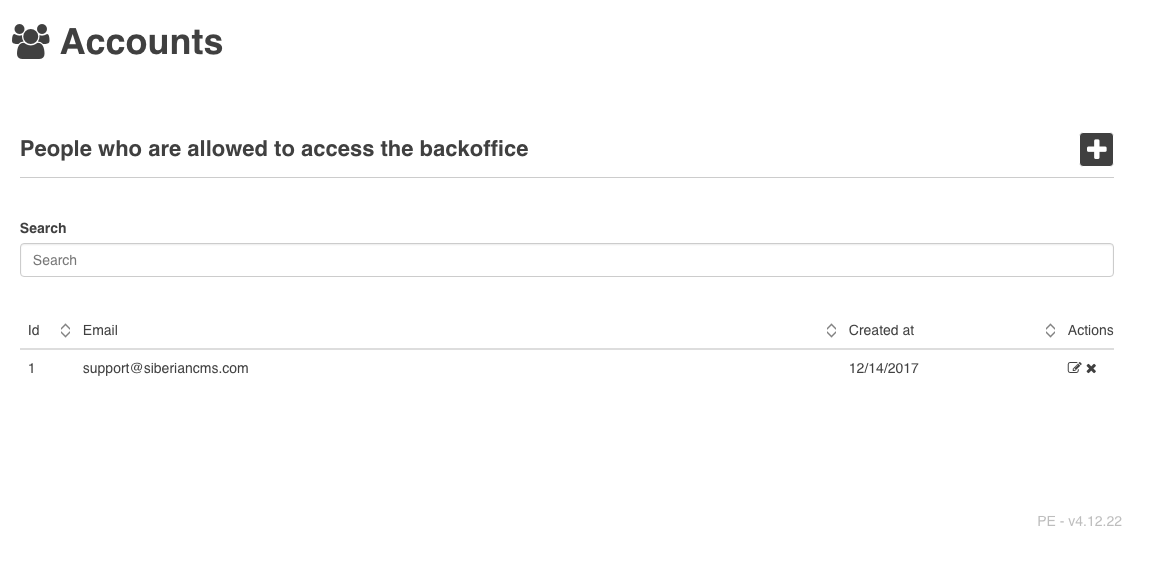Click the backoffice access section heading

(274, 149)
